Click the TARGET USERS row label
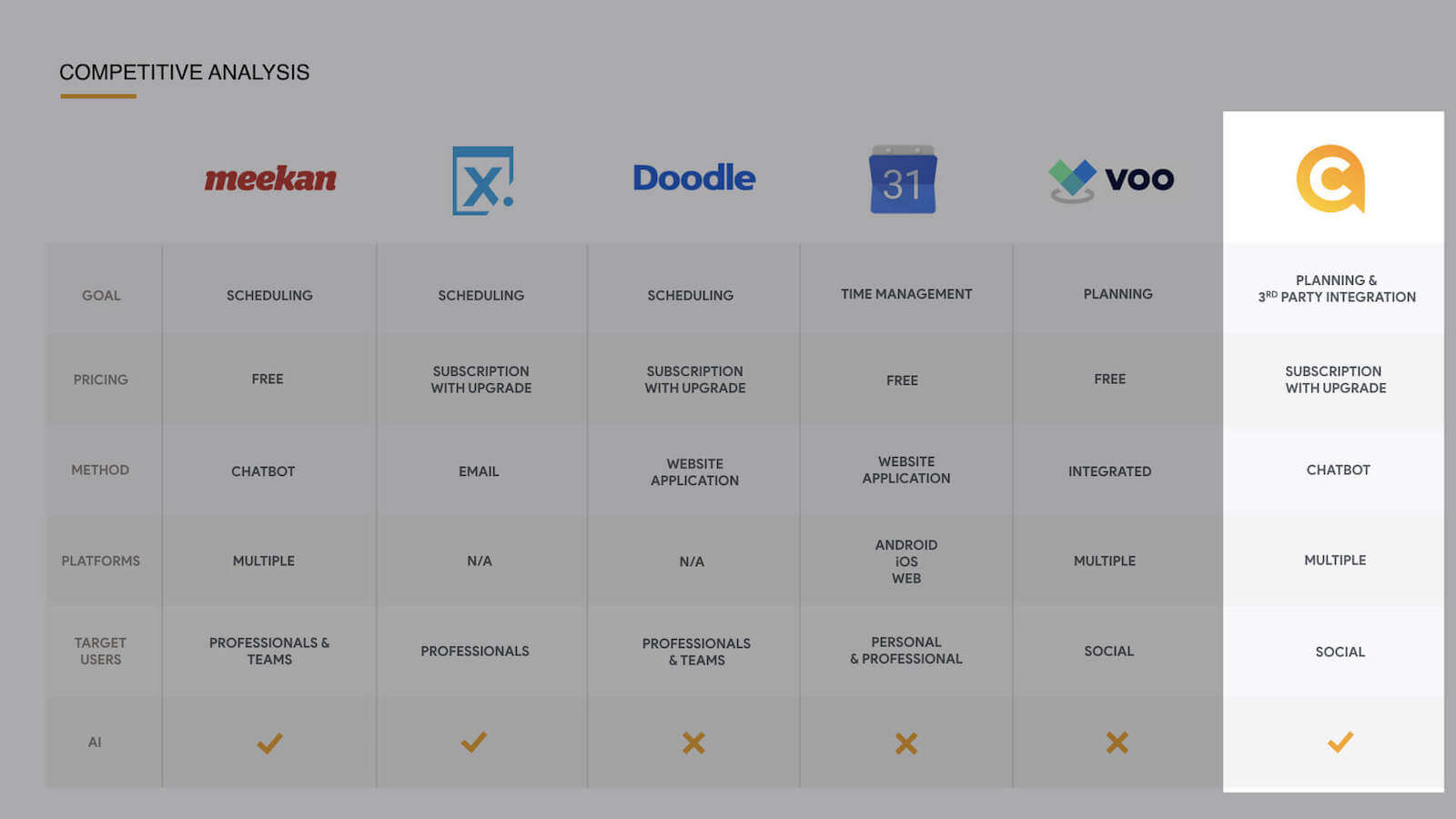This screenshot has width=1456, height=819. coord(101,651)
